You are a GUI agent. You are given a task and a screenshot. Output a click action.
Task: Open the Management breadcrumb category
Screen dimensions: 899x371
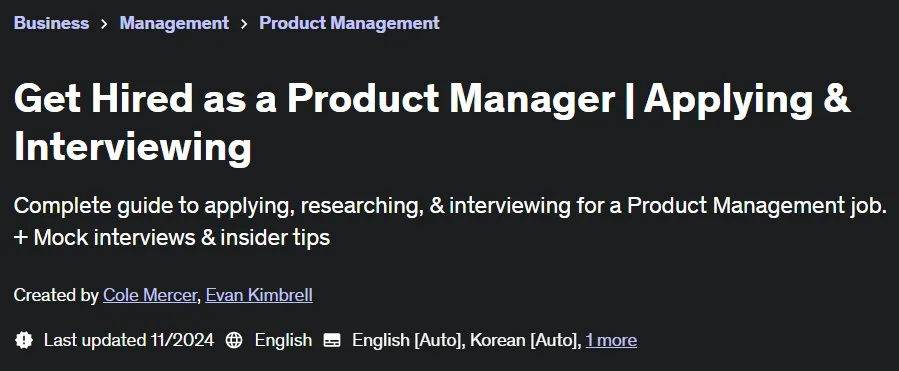(x=174, y=23)
